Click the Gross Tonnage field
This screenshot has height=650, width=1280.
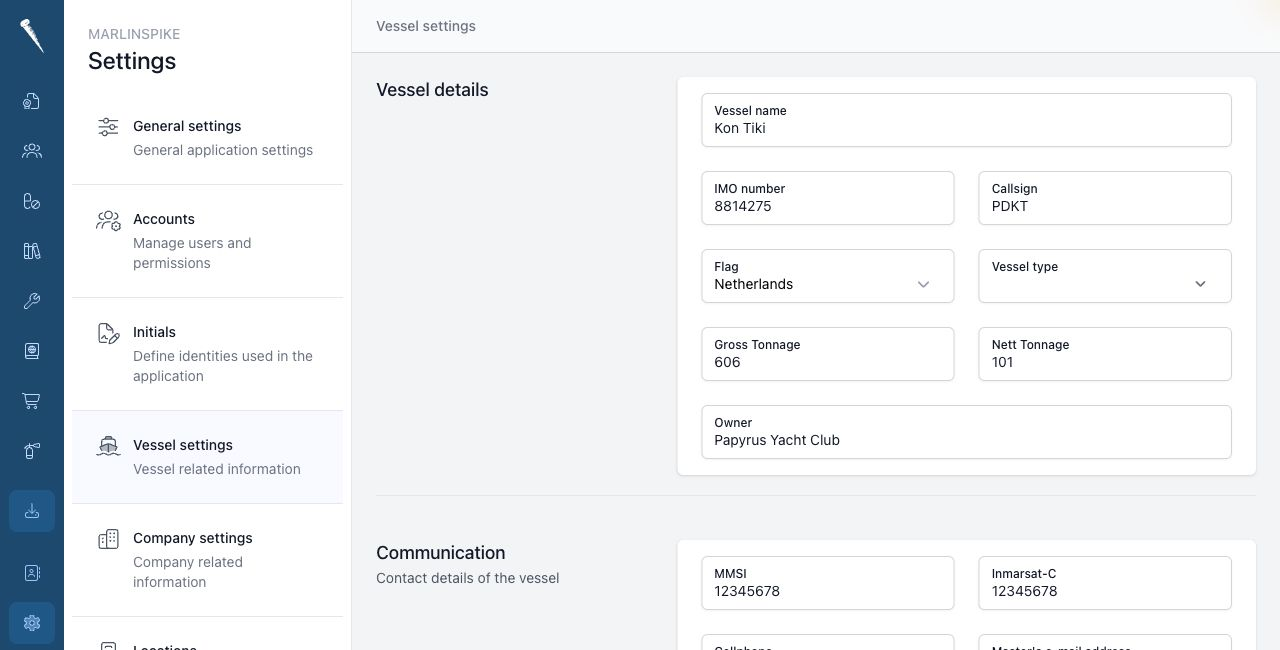click(x=827, y=354)
